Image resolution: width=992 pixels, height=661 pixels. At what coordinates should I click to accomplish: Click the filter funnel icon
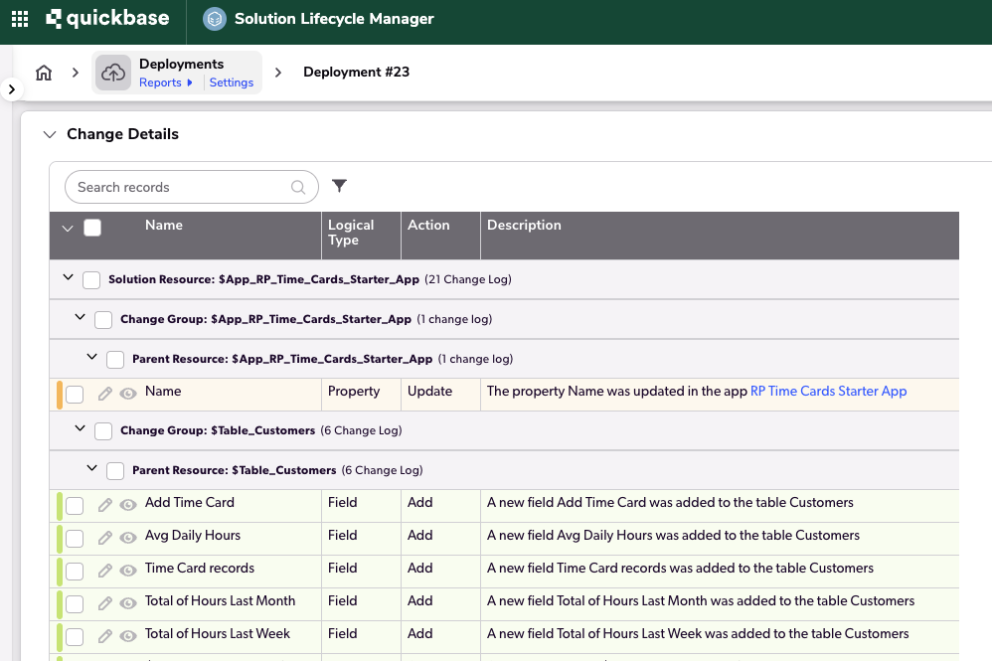click(339, 186)
